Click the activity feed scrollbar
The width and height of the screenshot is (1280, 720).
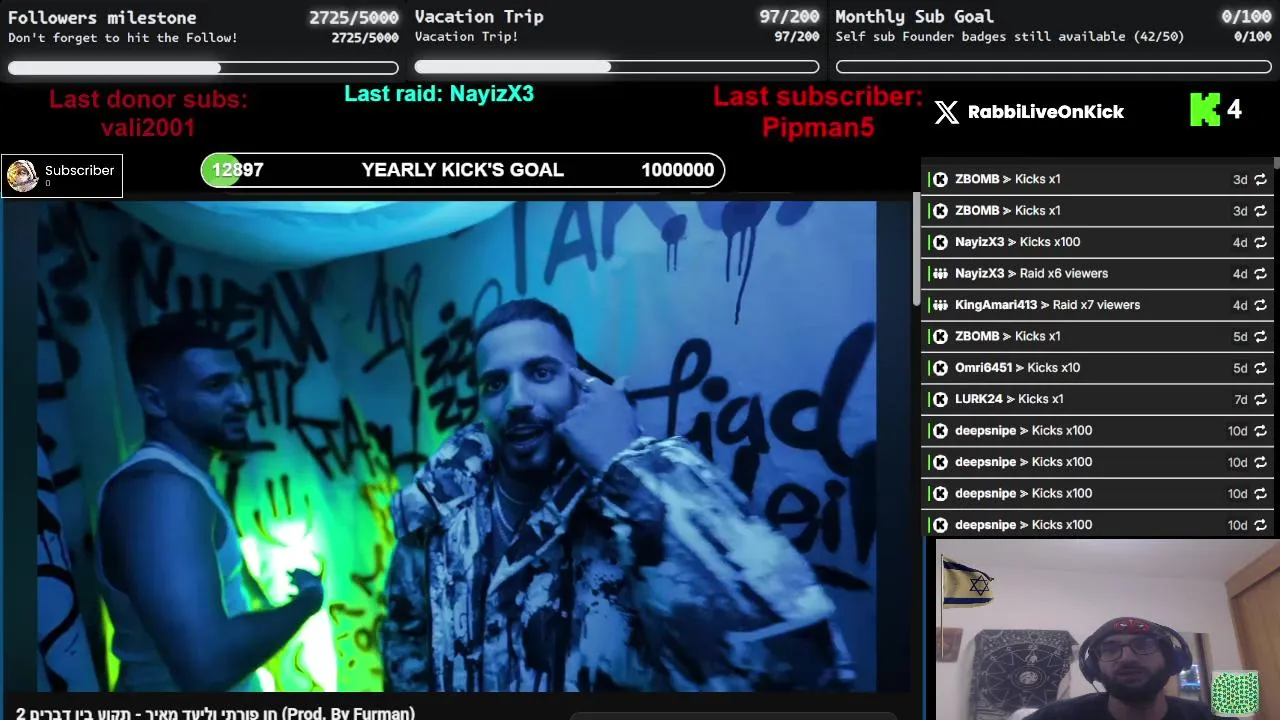pos(1275,164)
